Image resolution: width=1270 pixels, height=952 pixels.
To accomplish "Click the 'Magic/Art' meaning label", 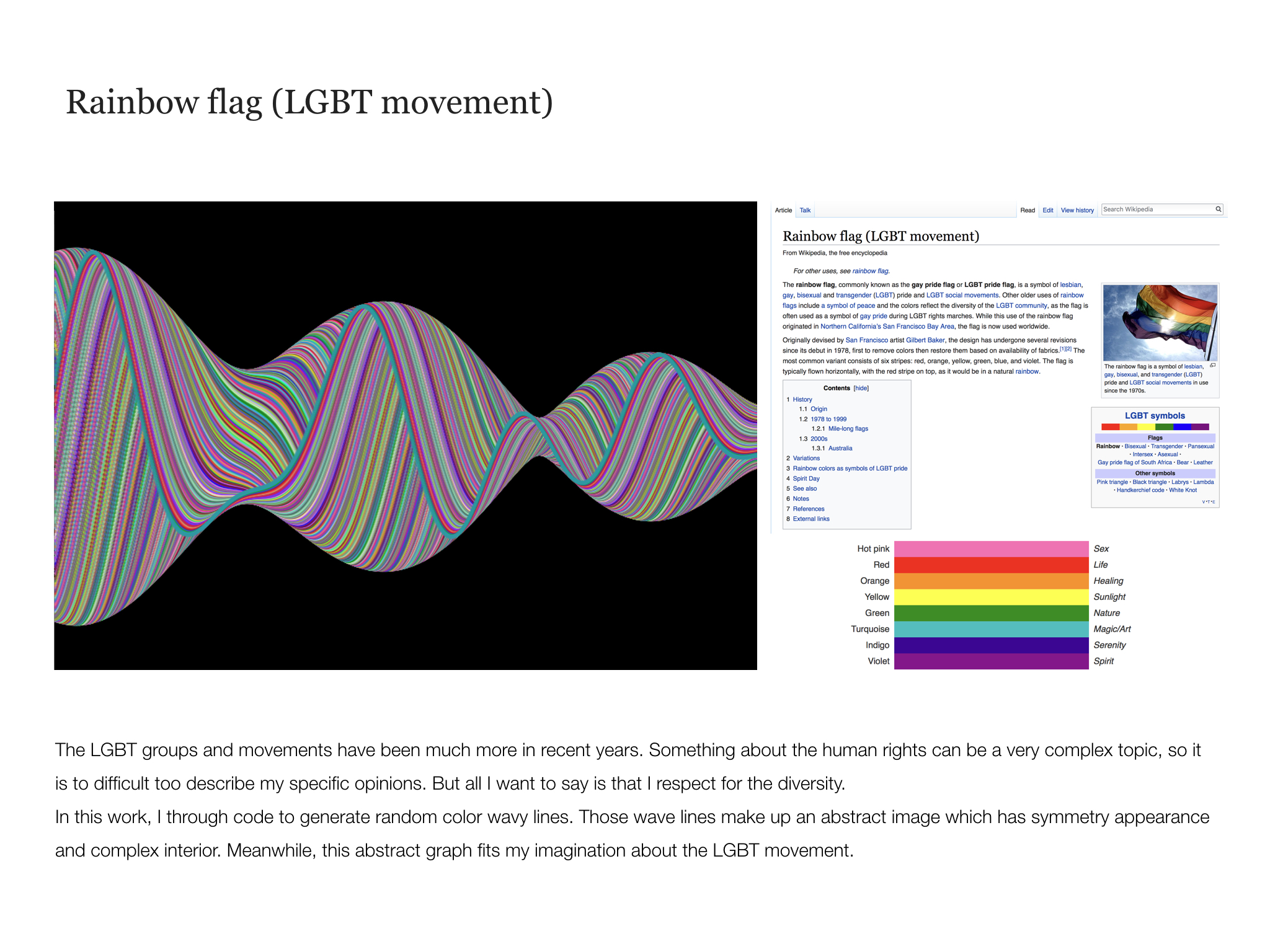I will point(1112,629).
